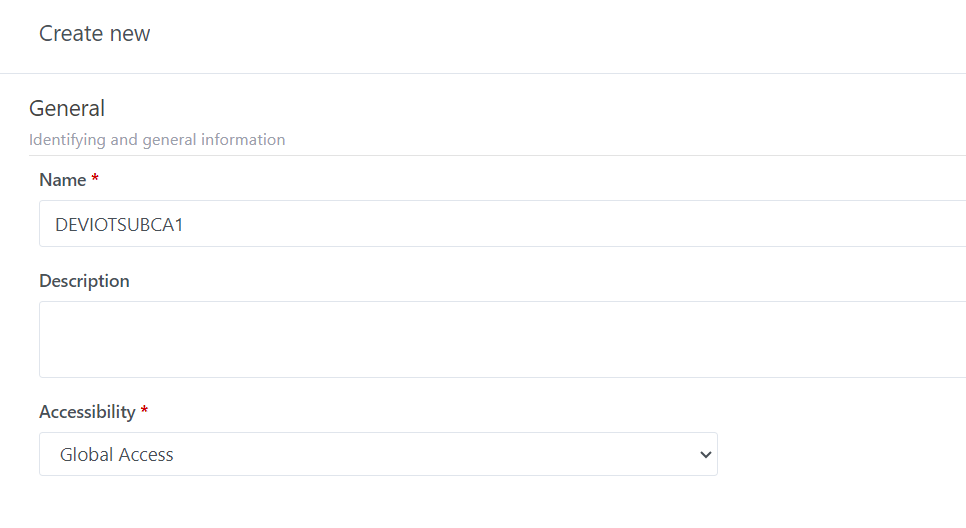Select the Global Access option text
Viewport: 966px width, 528px height.
117,455
